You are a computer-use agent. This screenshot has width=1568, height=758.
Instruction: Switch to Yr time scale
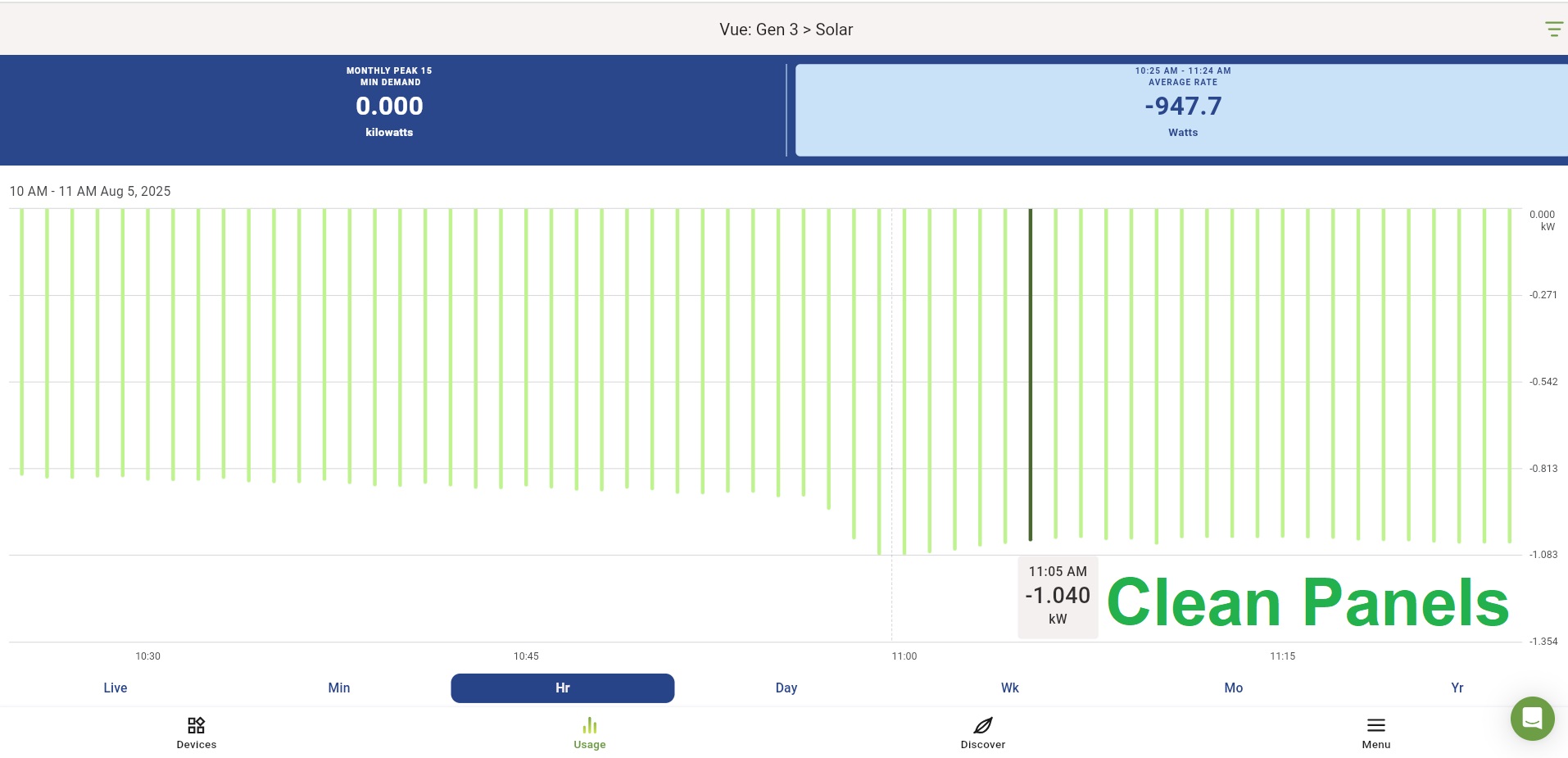pos(1457,688)
